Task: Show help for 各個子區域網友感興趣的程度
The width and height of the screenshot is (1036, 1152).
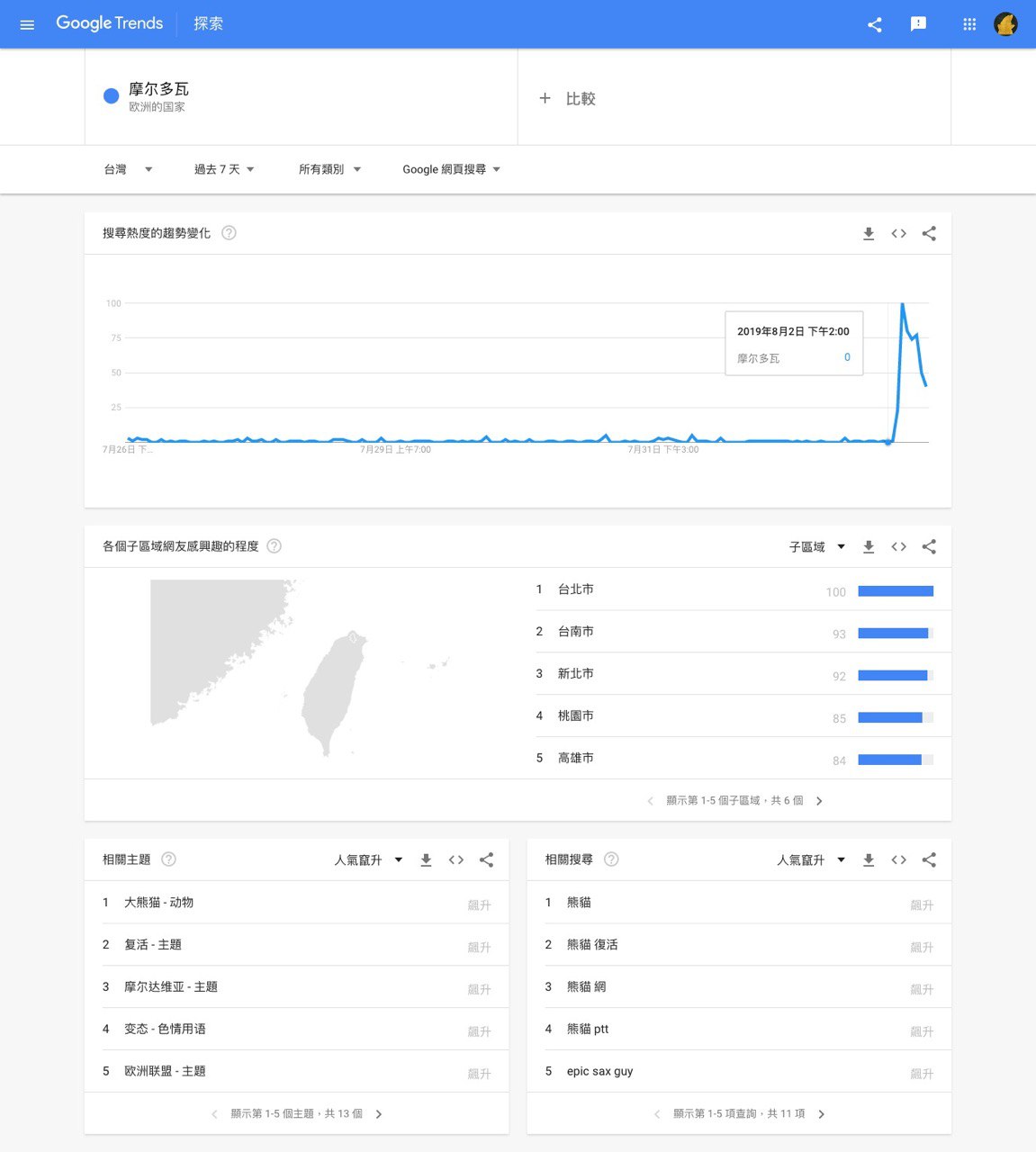Action: pyautogui.click(x=275, y=546)
